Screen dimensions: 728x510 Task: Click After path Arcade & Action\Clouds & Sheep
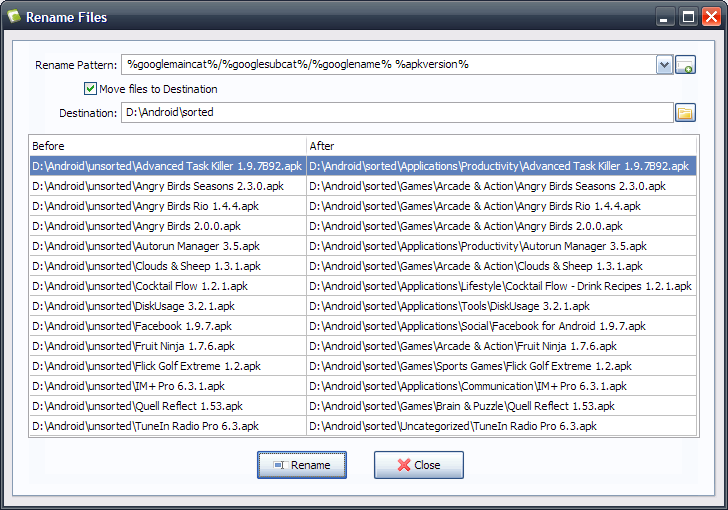coord(502,266)
